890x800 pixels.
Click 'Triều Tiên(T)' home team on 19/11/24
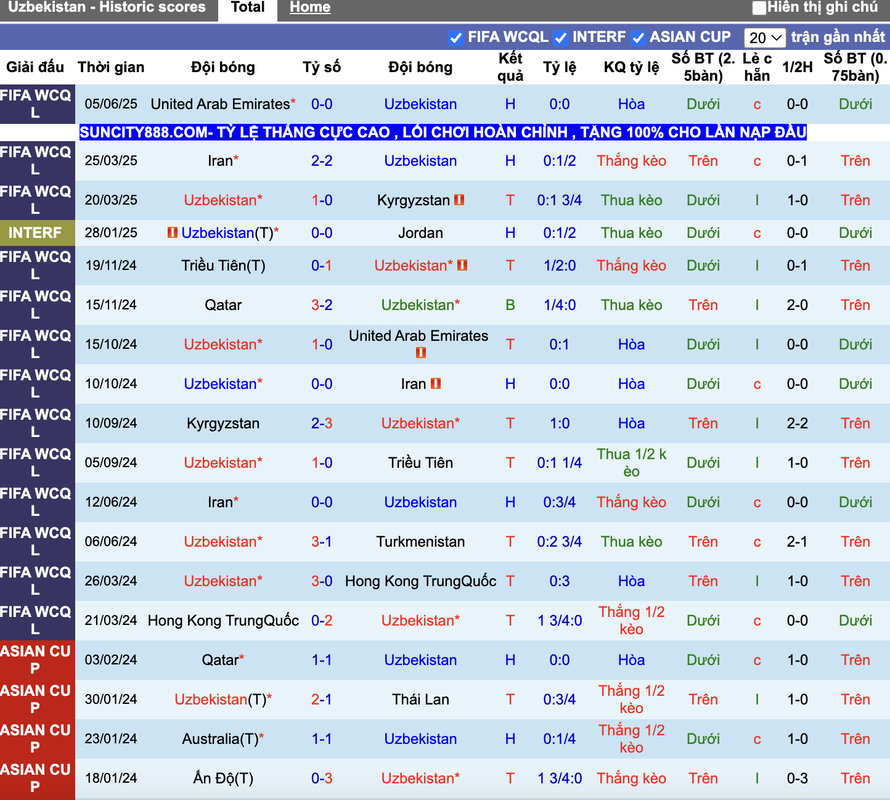(223, 265)
